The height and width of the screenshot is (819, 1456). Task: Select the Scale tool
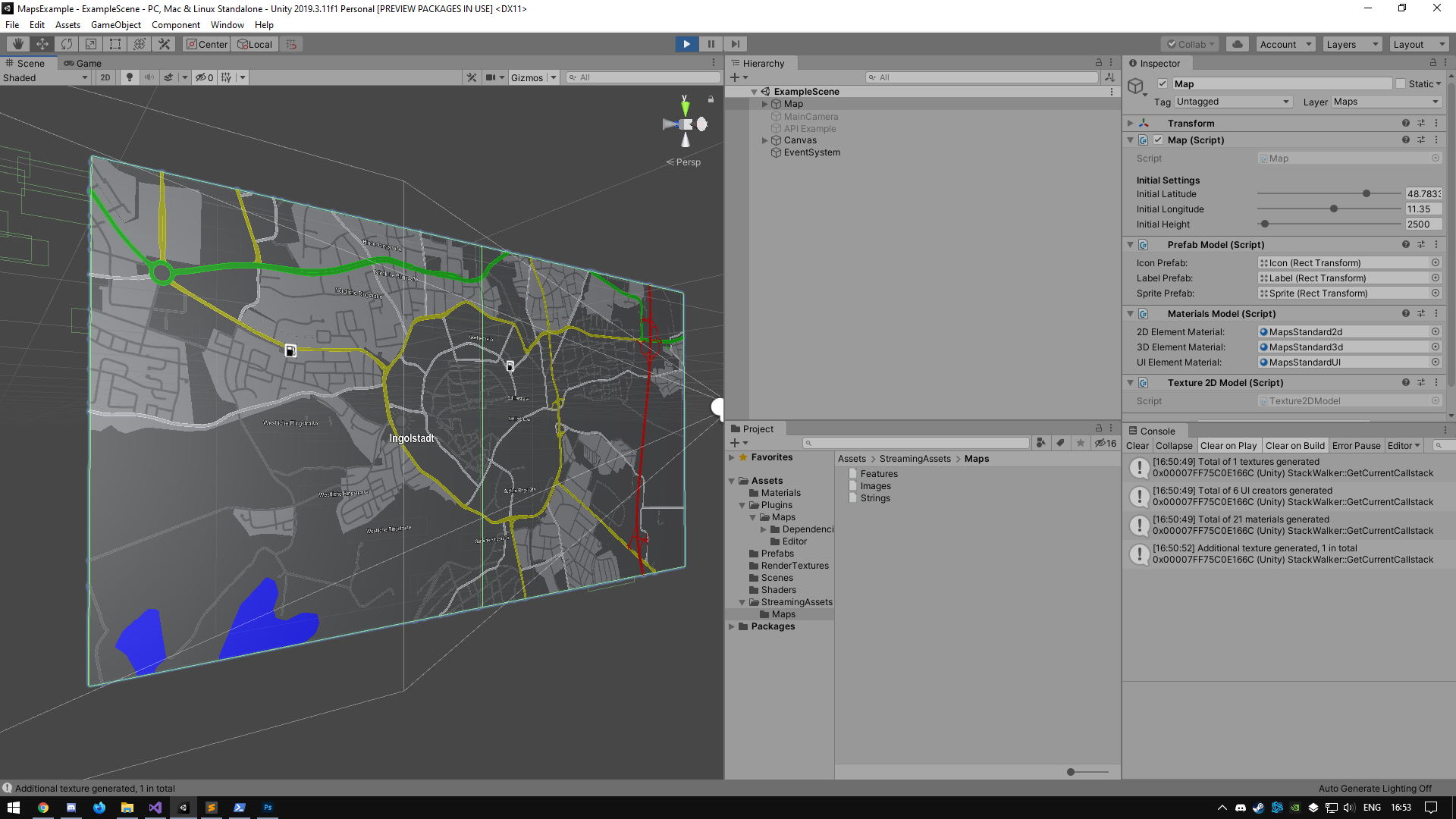91,44
